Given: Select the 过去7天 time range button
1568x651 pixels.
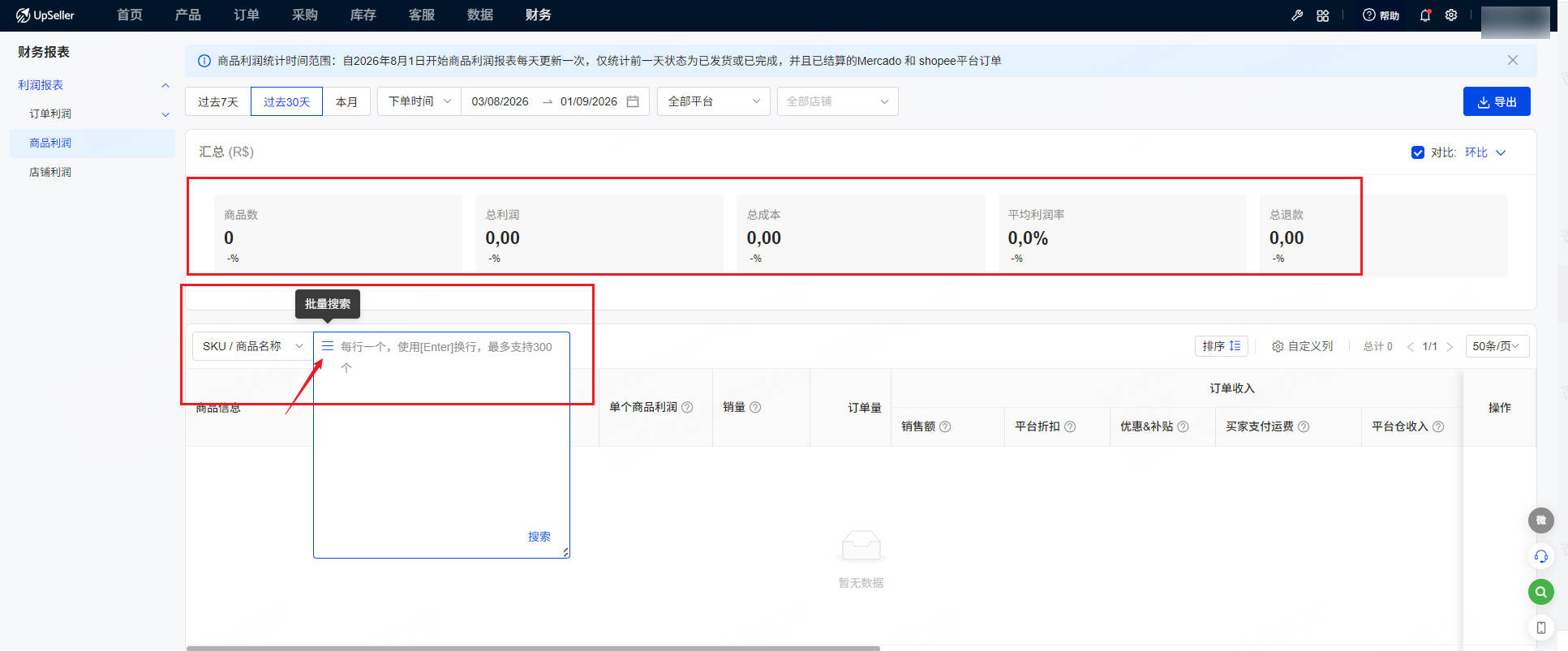Looking at the screenshot, I should click(x=218, y=101).
